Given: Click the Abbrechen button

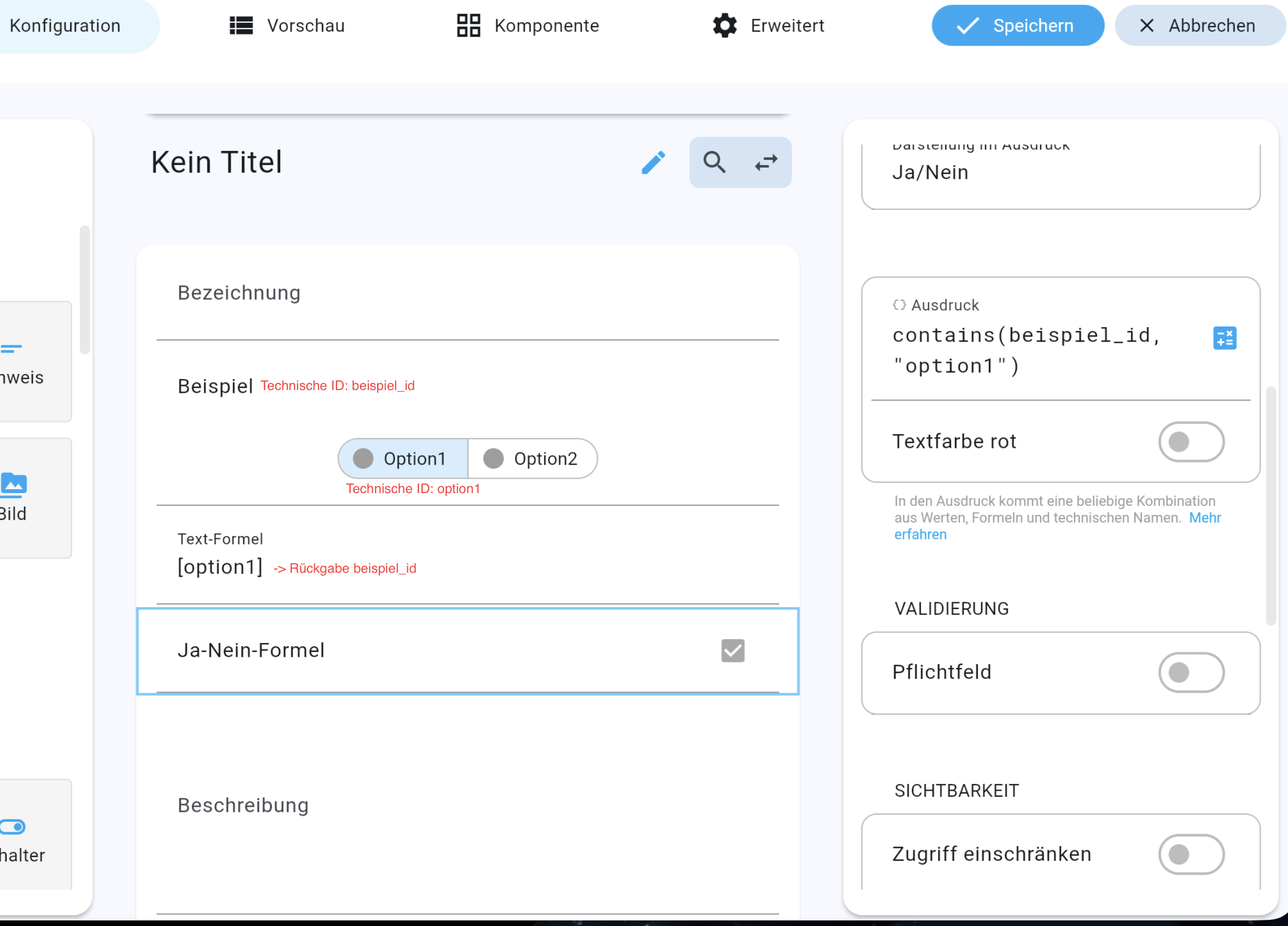Looking at the screenshot, I should (x=1199, y=26).
